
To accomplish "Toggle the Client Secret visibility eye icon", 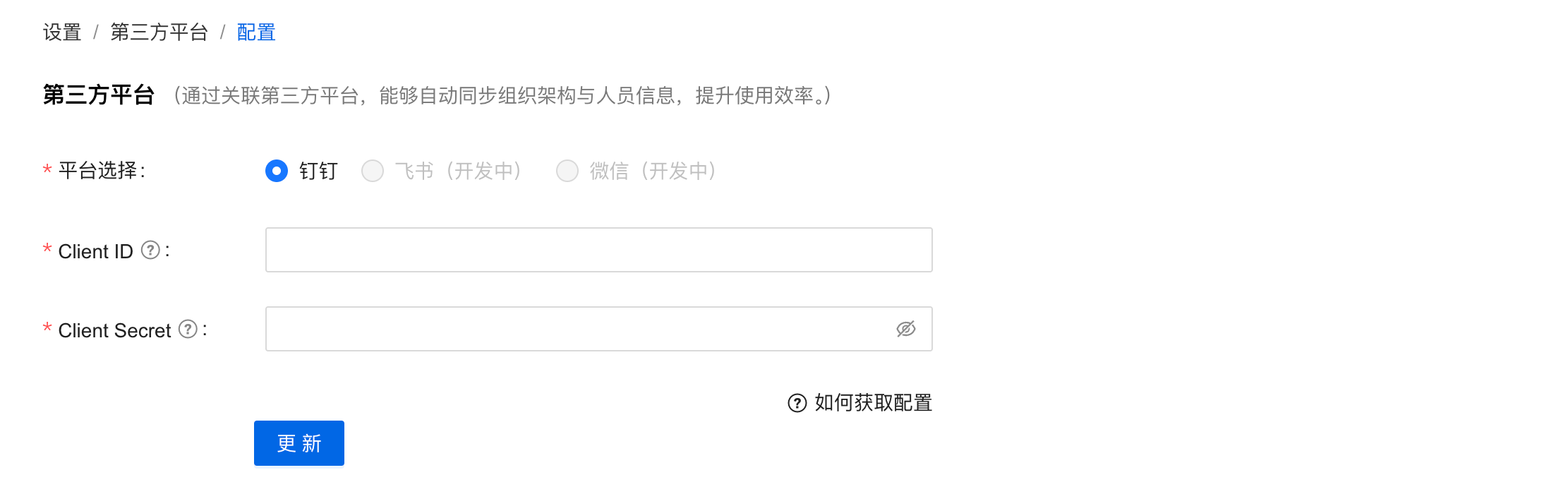I will [906, 329].
